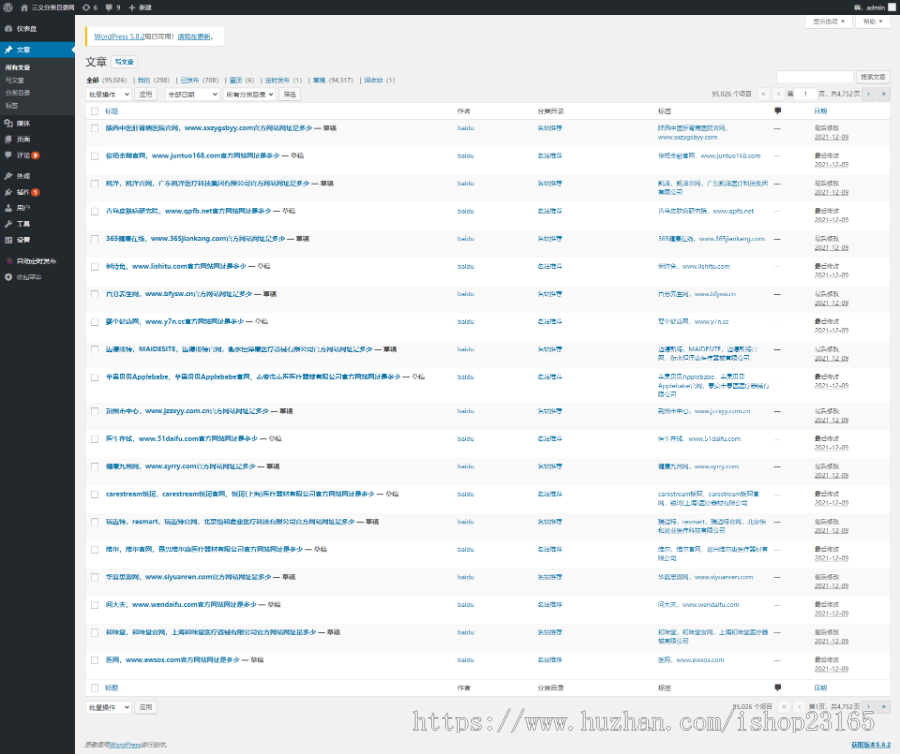The height and width of the screenshot is (754, 900).
Task: Open the WordPress 5.8.2 notice link
Action: [119, 37]
